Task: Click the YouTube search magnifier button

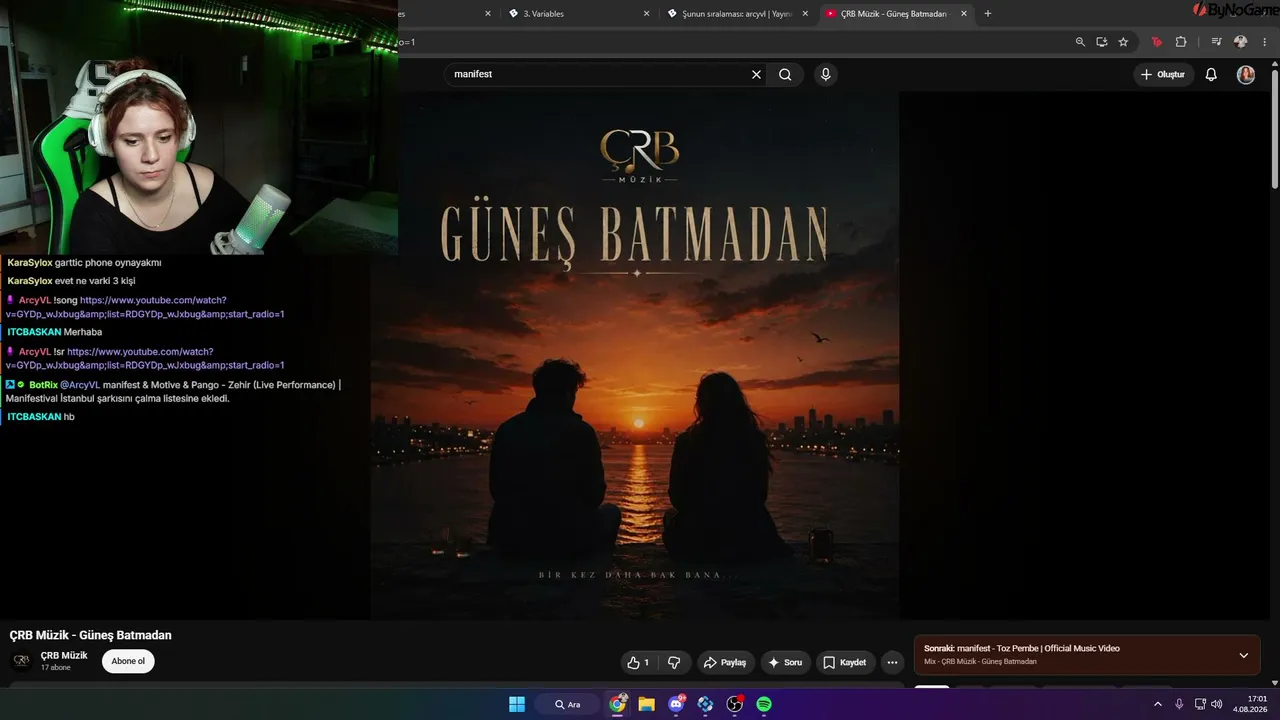Action: [785, 74]
